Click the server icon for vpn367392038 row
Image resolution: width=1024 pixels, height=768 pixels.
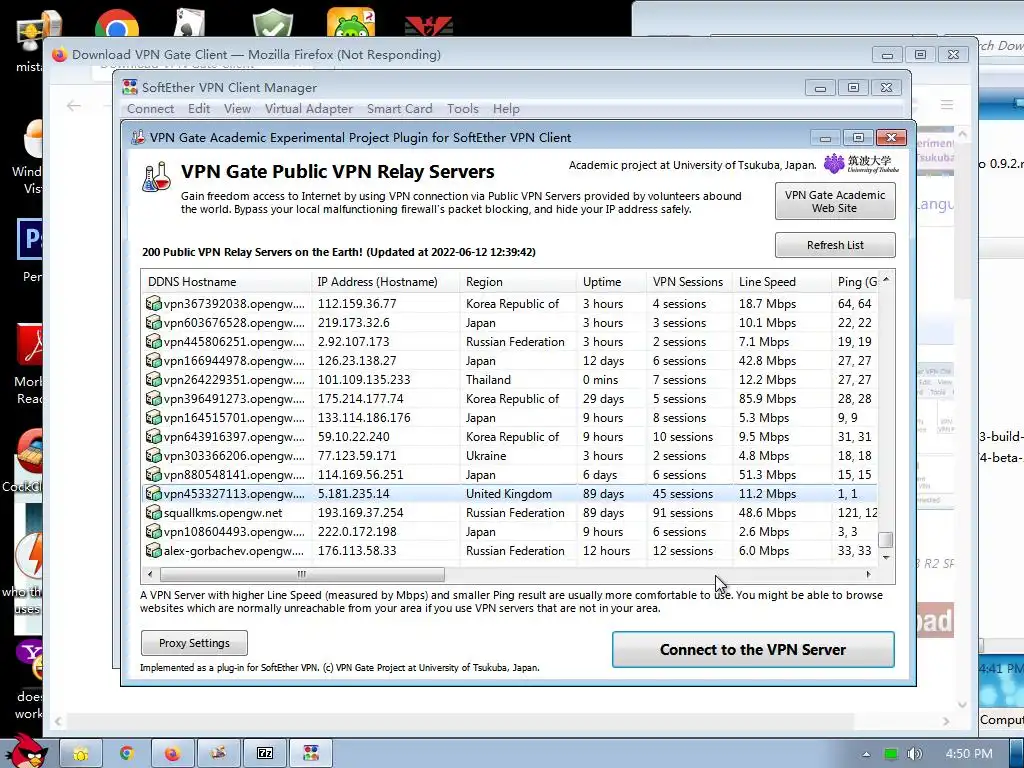tap(153, 304)
